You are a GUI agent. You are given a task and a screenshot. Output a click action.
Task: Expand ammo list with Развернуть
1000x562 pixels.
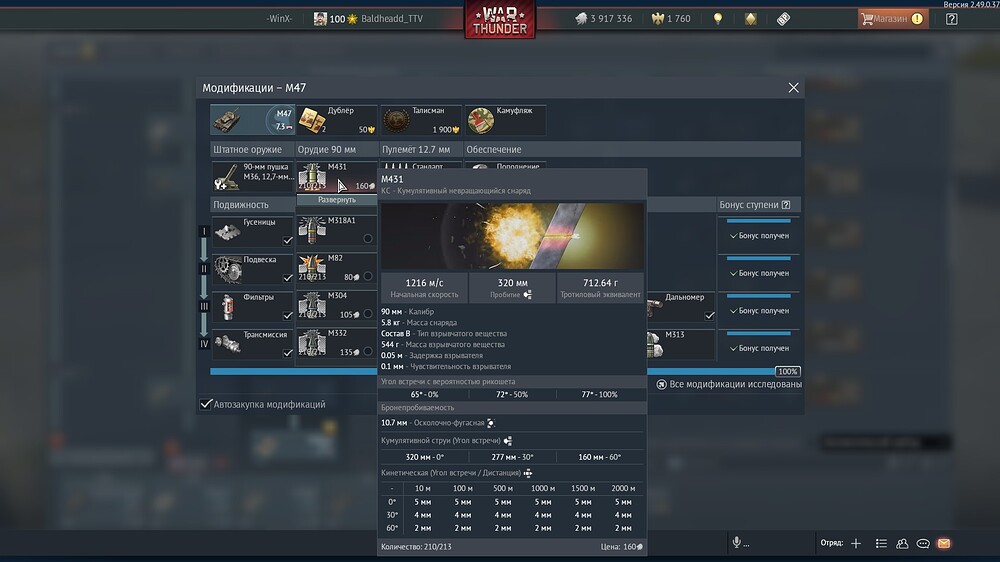tap(337, 199)
